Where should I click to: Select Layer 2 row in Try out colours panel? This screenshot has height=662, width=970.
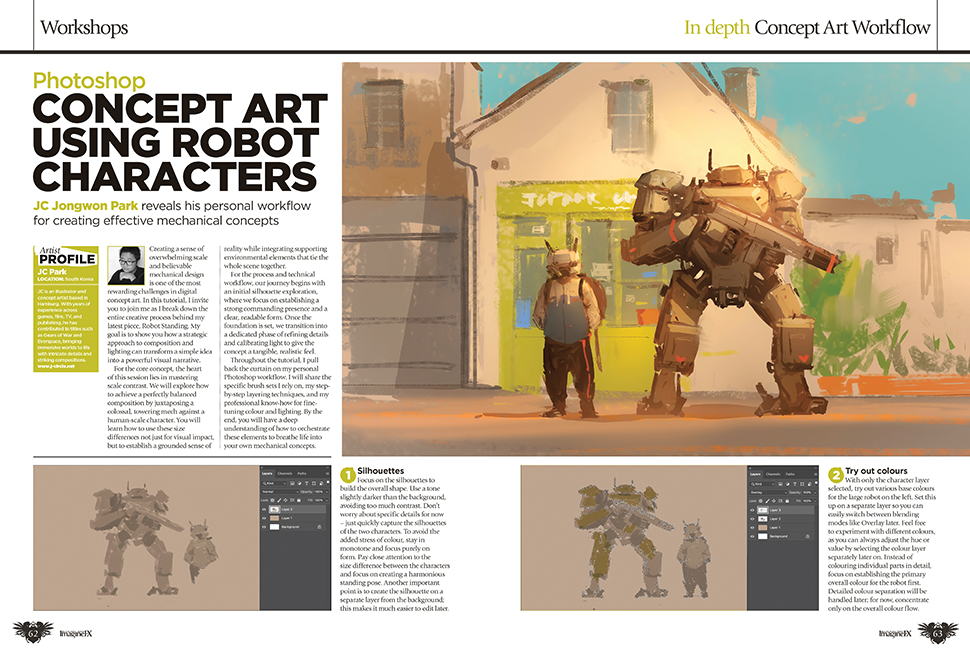[x=781, y=518]
